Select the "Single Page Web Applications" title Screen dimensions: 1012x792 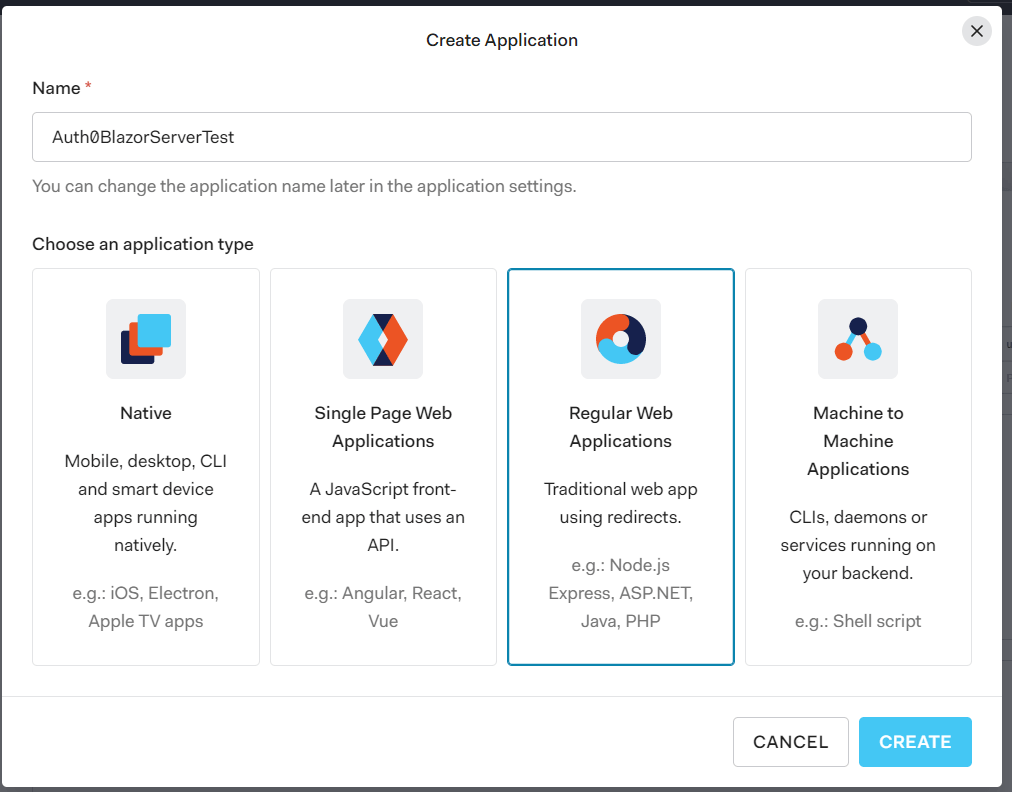pyautogui.click(x=383, y=427)
